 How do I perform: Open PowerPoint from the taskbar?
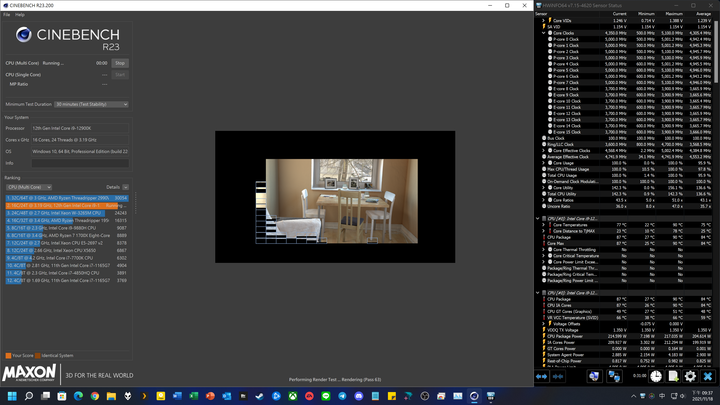[210, 396]
